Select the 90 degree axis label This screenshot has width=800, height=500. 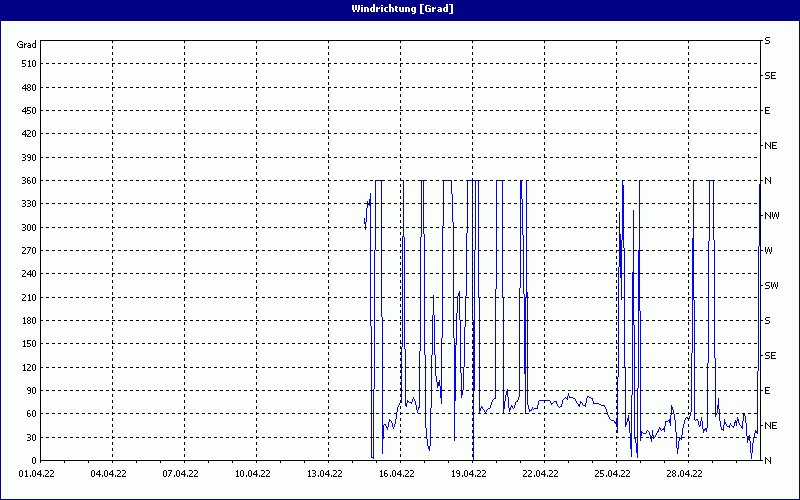pos(30,391)
